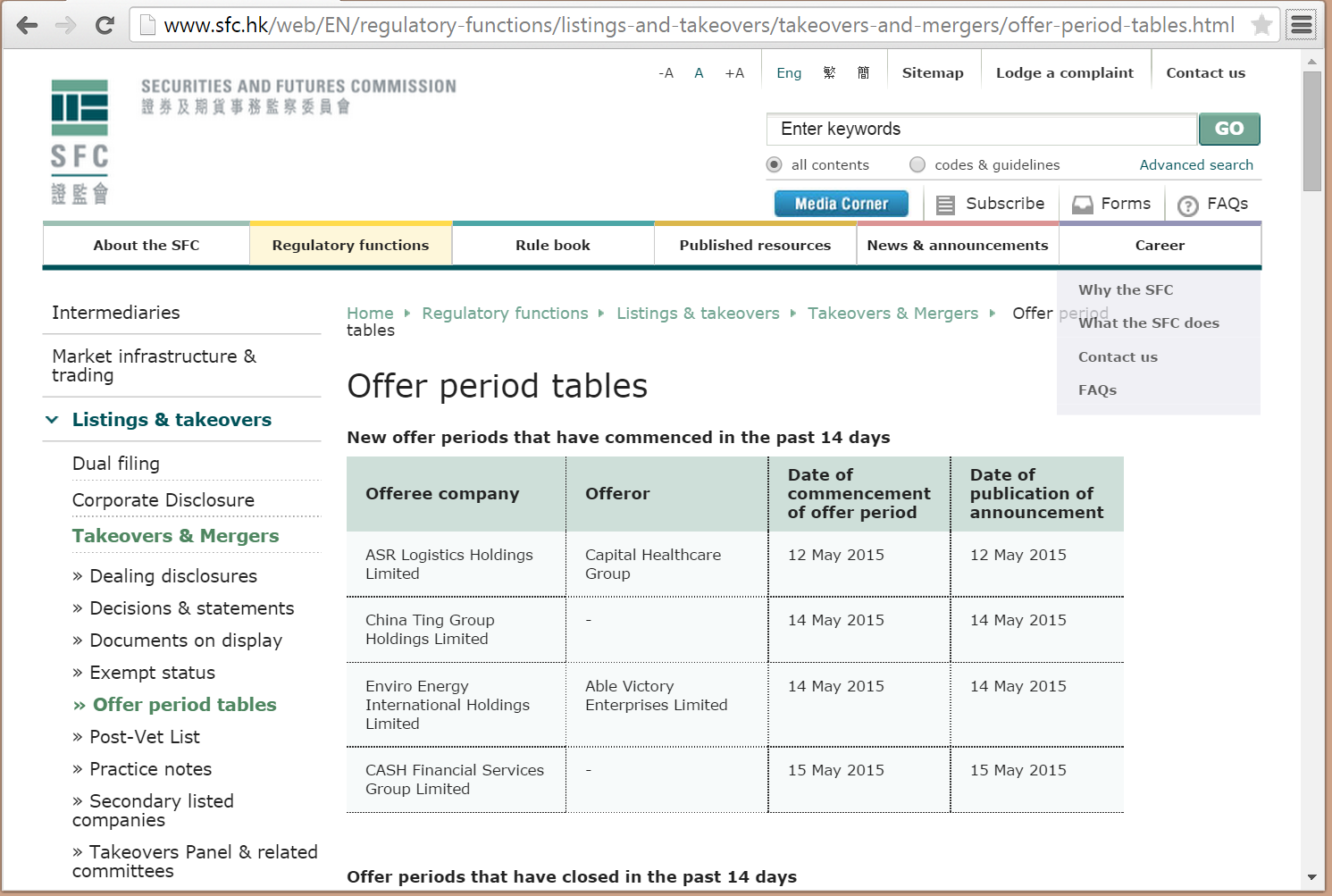The width and height of the screenshot is (1332, 896).
Task: Open FAQs in Career submenu
Action: click(1097, 389)
